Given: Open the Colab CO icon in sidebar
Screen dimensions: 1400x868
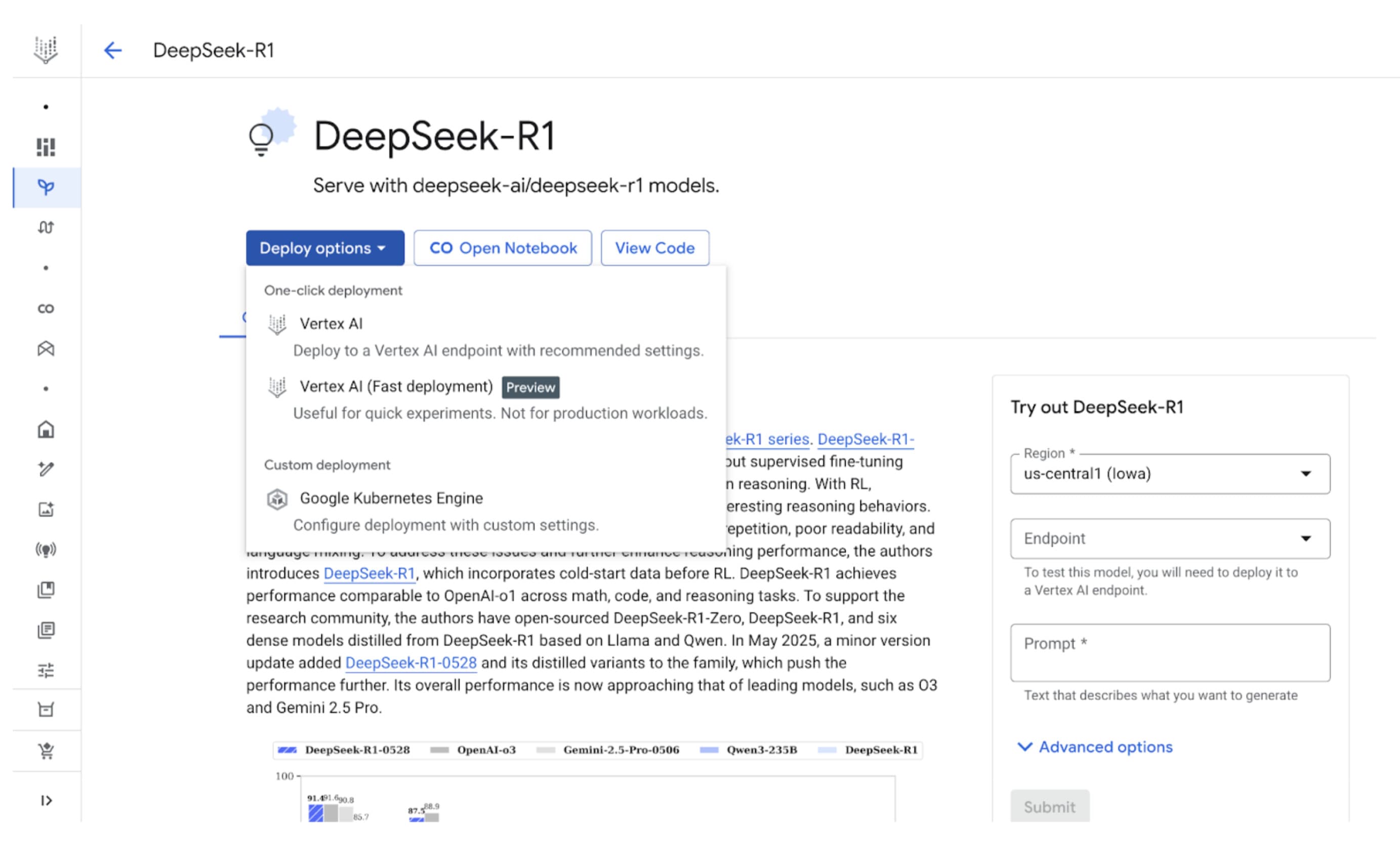Looking at the screenshot, I should click(46, 308).
